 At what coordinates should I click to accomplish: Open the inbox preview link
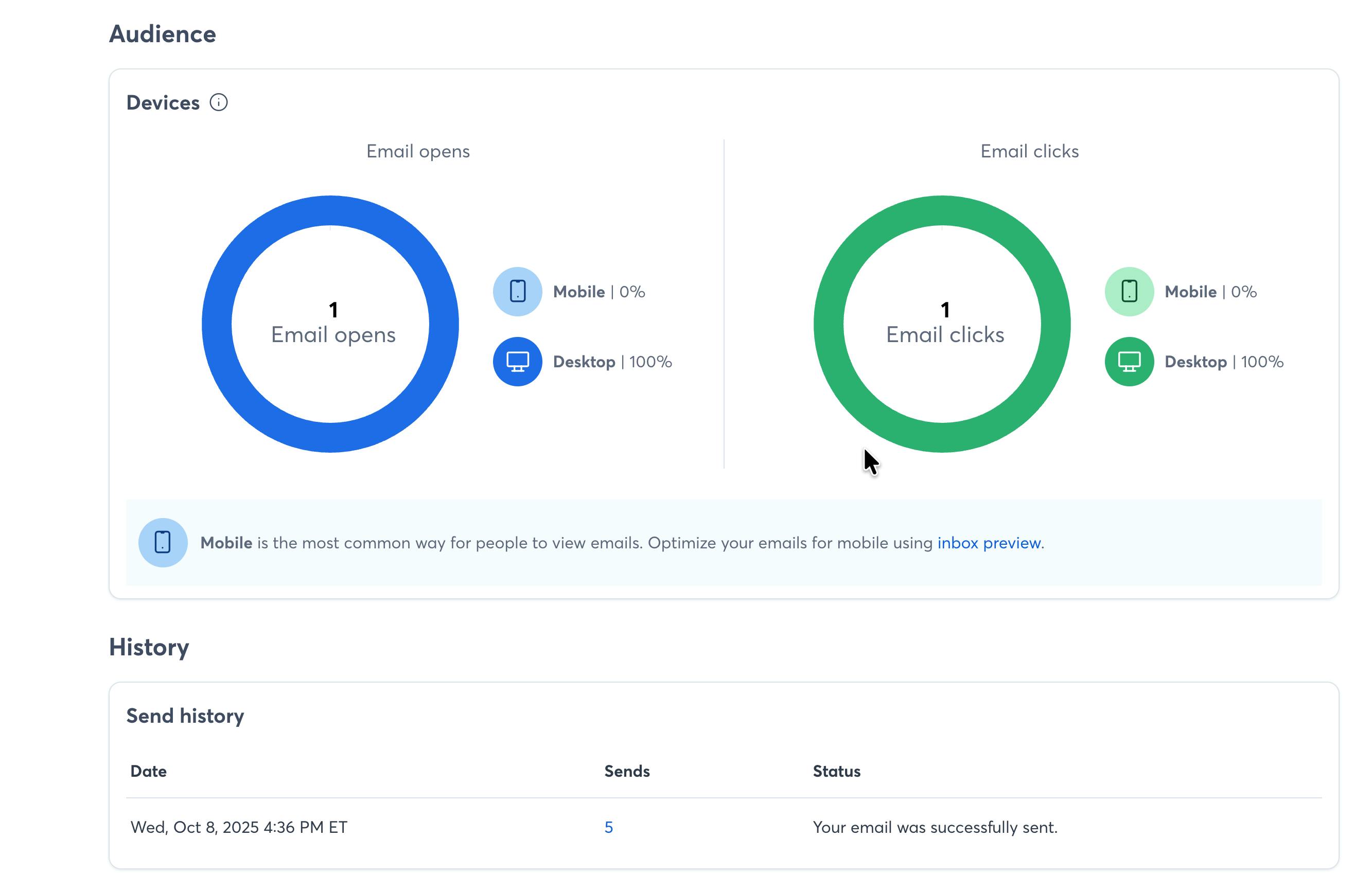989,543
